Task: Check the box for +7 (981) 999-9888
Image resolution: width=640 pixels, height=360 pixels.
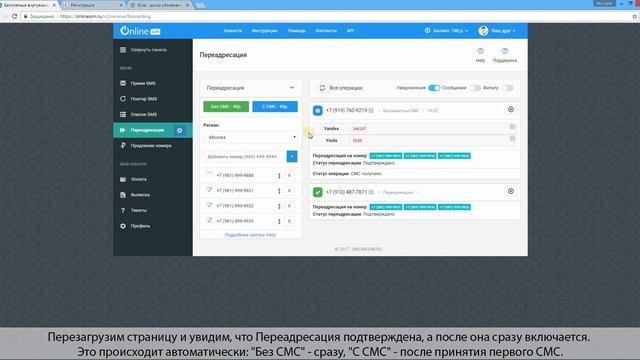Action: 209,174
